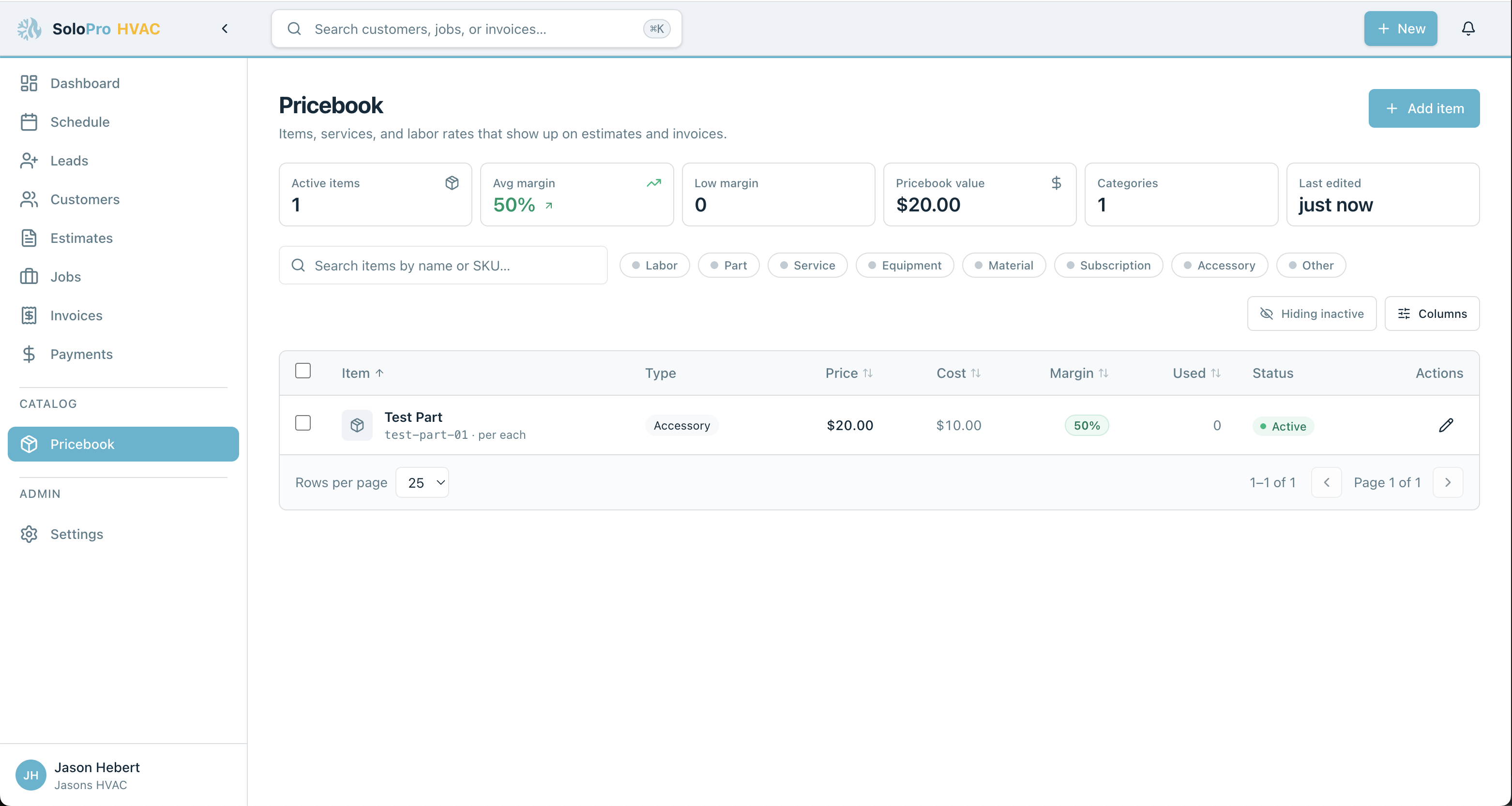Click the Test Part box thumbnail icon

357,425
